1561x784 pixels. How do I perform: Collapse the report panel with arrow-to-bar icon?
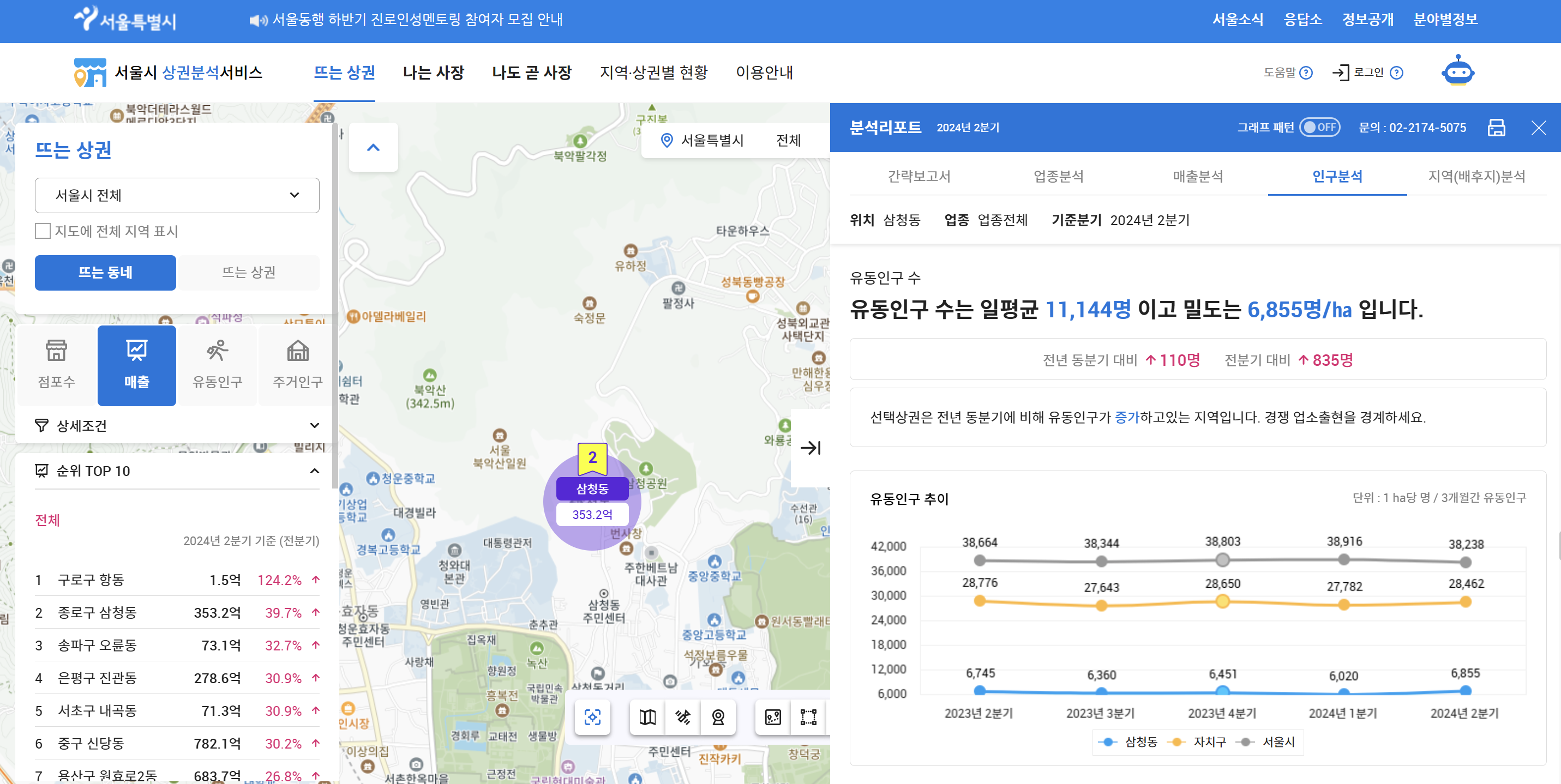(810, 448)
